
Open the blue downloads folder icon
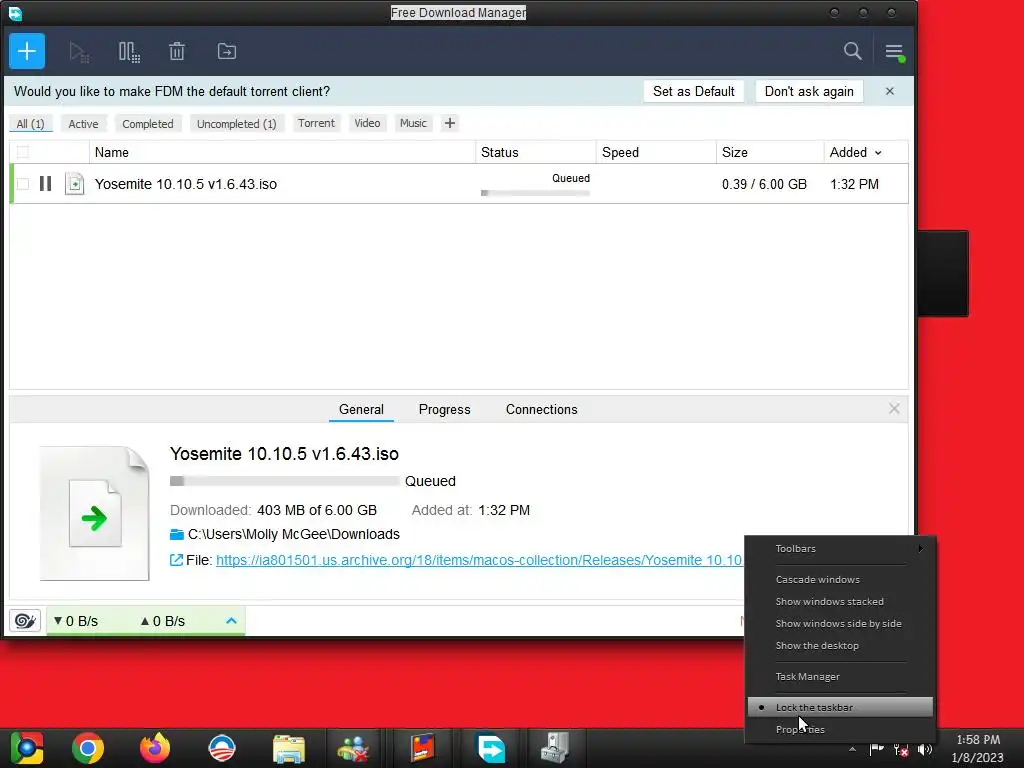tap(176, 534)
